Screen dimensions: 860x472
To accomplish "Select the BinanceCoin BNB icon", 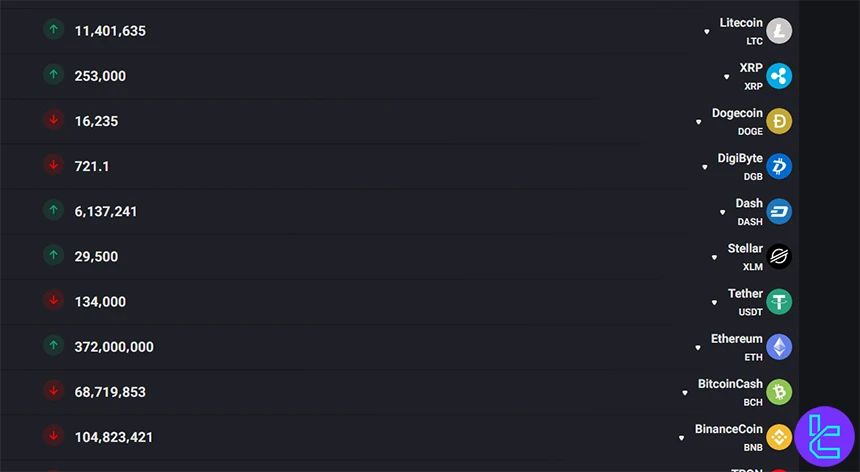I will (779, 437).
